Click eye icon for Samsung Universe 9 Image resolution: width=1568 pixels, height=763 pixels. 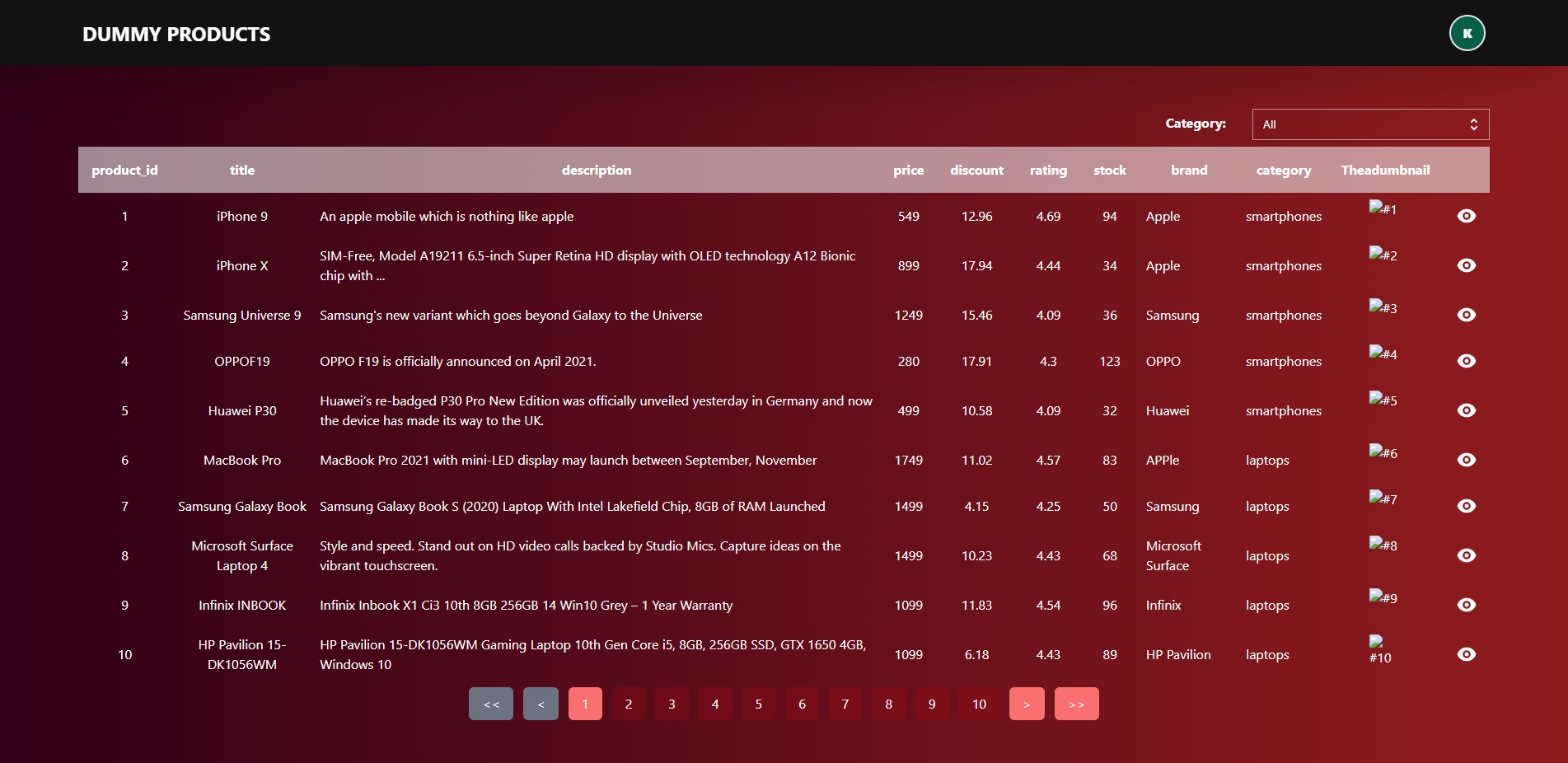point(1466,315)
